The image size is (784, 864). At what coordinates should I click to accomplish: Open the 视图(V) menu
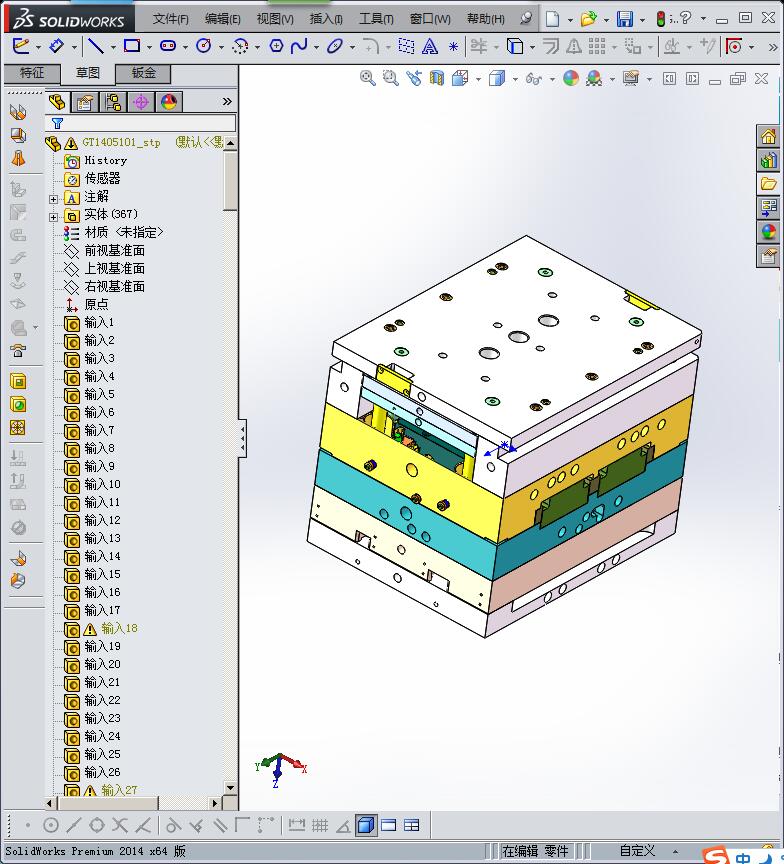[x=275, y=19]
